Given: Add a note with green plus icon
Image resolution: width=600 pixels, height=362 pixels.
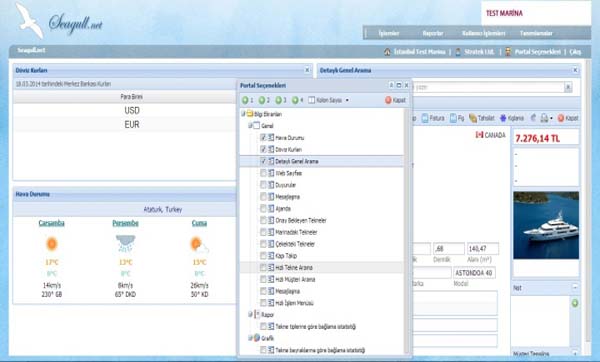Looking at the screenshot, I should 575,303.
